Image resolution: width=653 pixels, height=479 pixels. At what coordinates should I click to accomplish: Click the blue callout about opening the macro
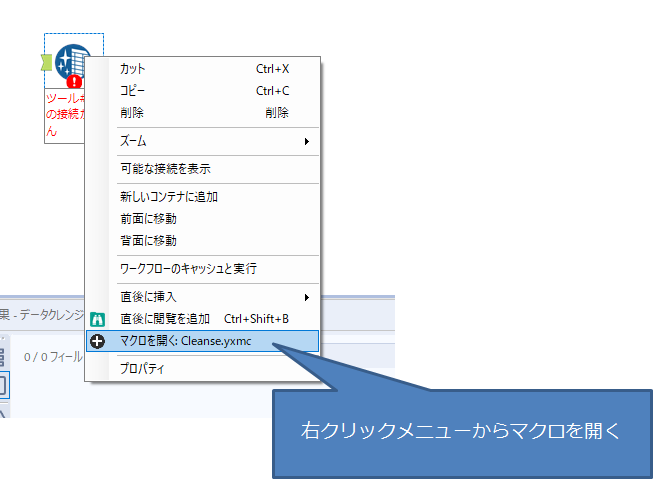pyautogui.click(x=461, y=431)
